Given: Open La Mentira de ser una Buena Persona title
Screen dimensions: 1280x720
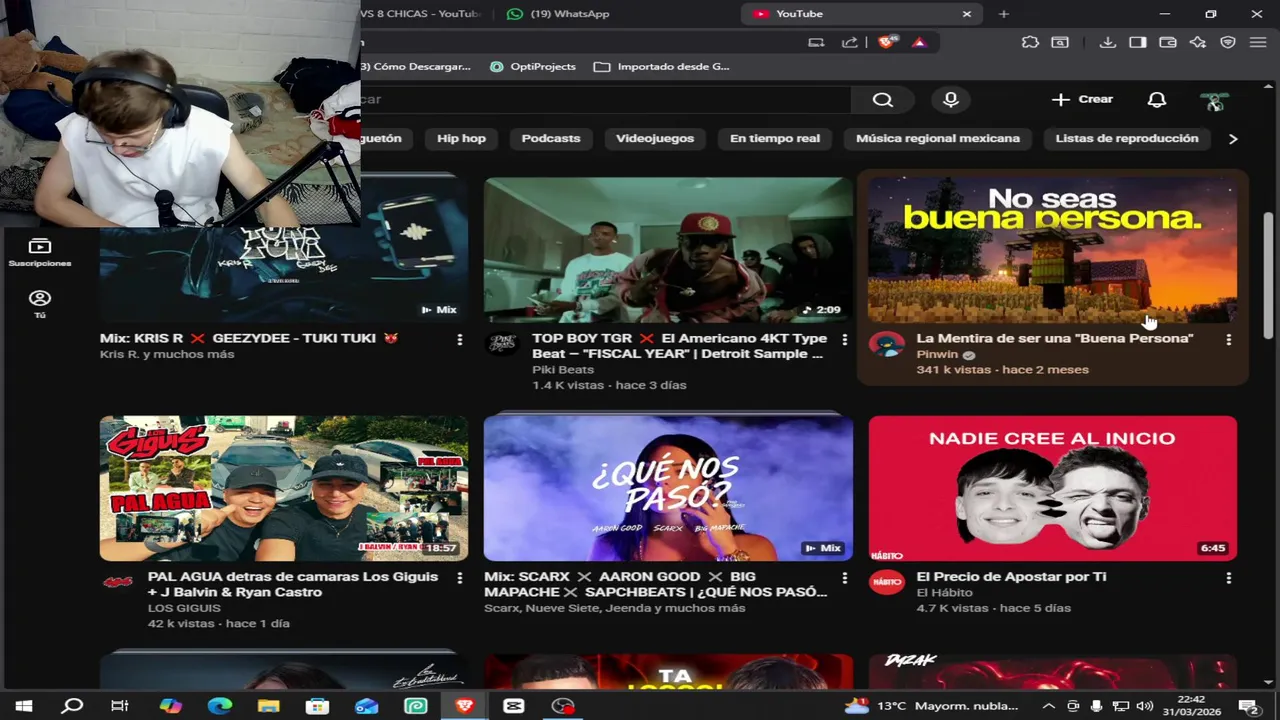Looking at the screenshot, I should tap(1055, 338).
